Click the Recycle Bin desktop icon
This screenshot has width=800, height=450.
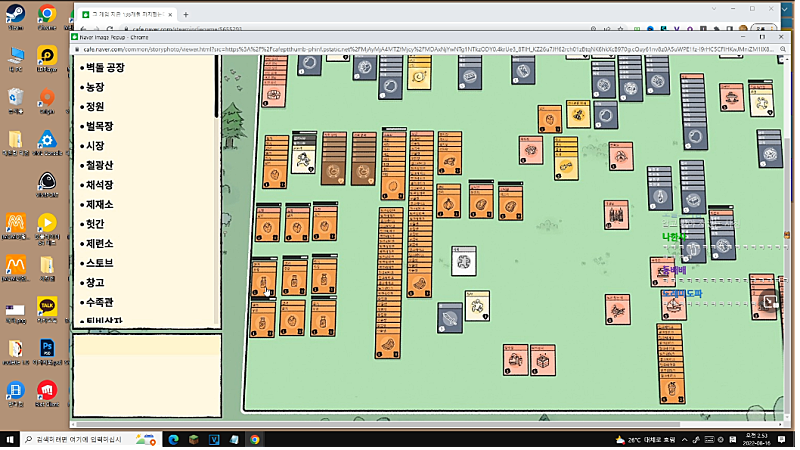15,100
